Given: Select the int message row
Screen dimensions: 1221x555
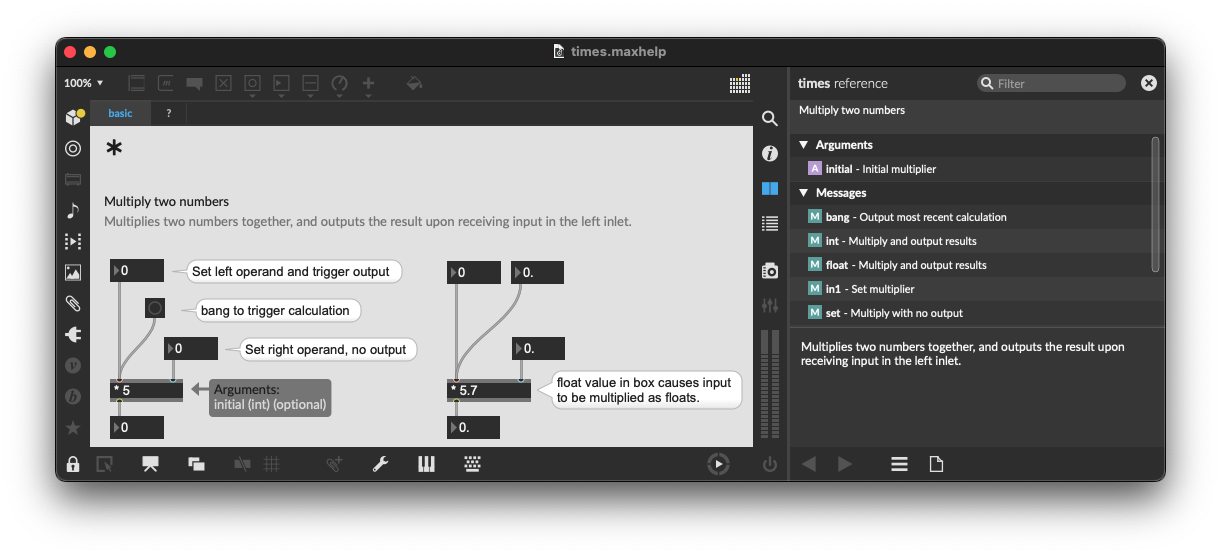Looking at the screenshot, I should 971,241.
